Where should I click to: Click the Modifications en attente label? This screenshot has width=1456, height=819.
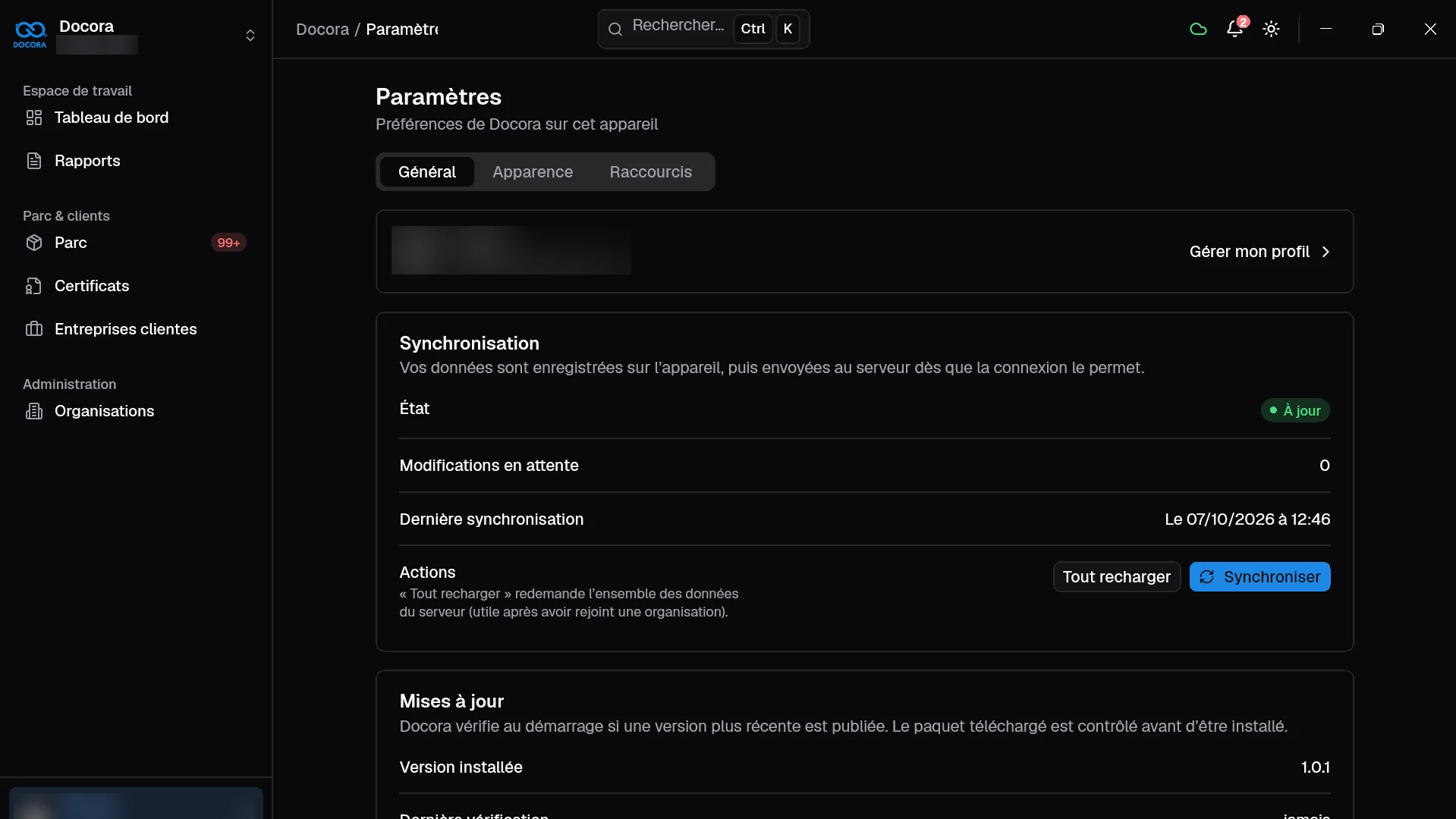(x=489, y=466)
